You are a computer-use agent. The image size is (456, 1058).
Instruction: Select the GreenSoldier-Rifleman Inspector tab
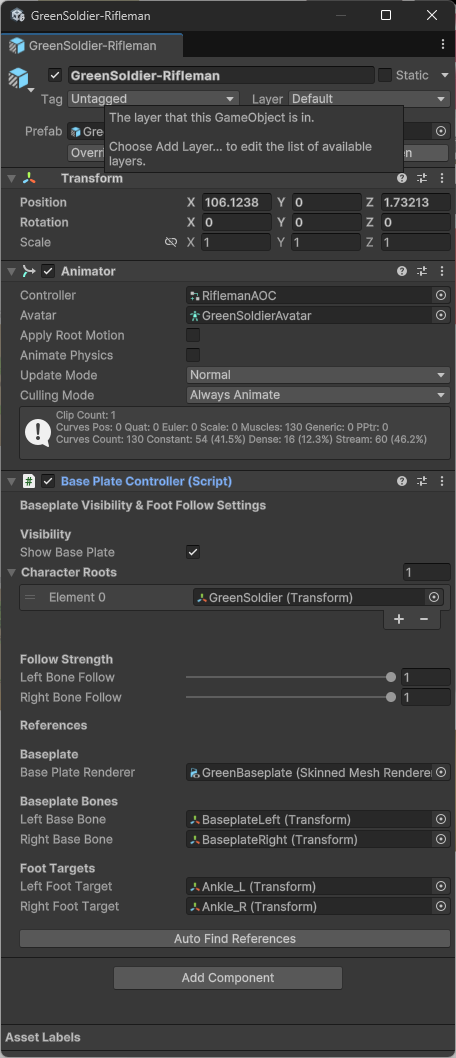coord(91,46)
